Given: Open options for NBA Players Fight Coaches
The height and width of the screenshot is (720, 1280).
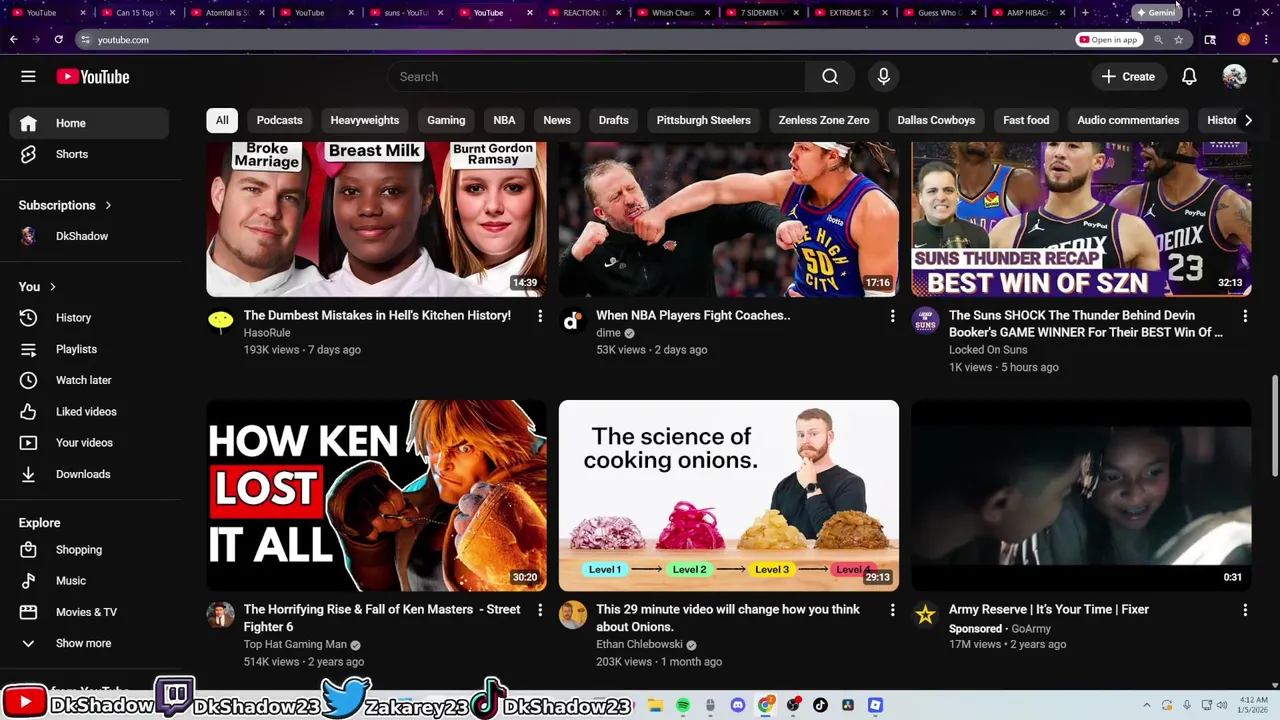Looking at the screenshot, I should pyautogui.click(x=892, y=316).
